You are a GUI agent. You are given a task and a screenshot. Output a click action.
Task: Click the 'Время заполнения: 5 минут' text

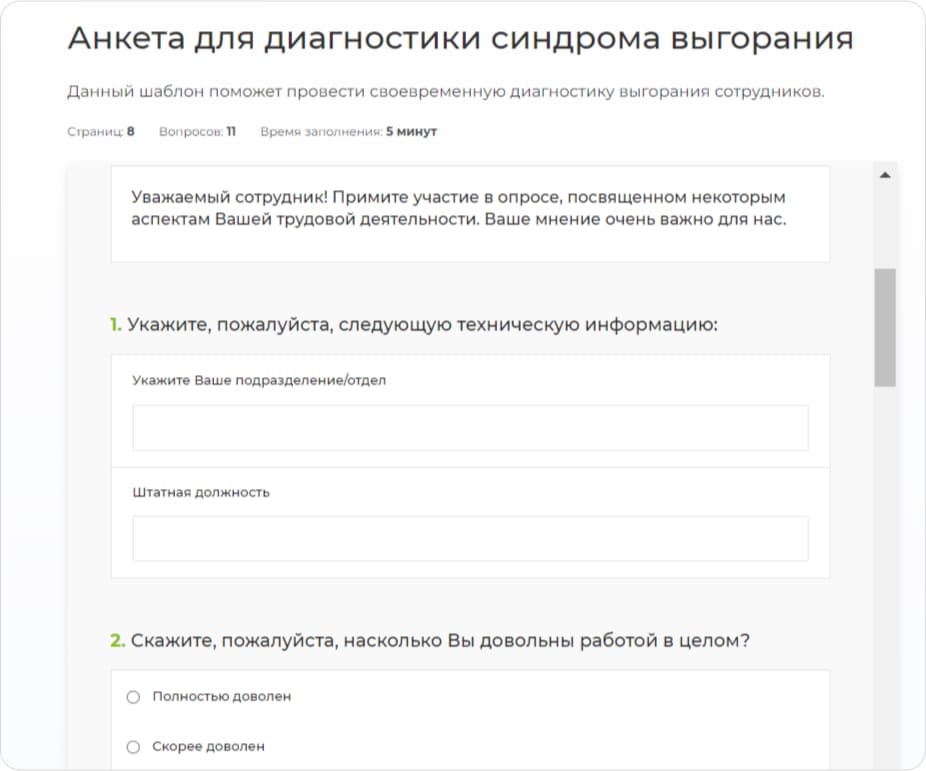pos(348,132)
